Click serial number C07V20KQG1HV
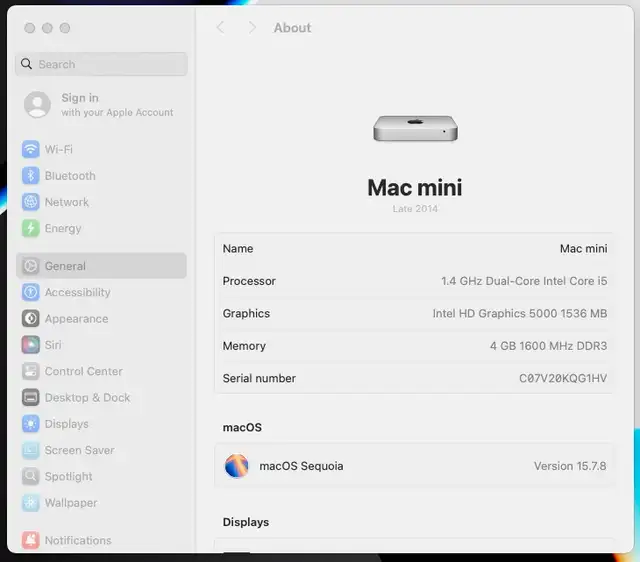Viewport: 640px width, 562px height. coord(563,378)
